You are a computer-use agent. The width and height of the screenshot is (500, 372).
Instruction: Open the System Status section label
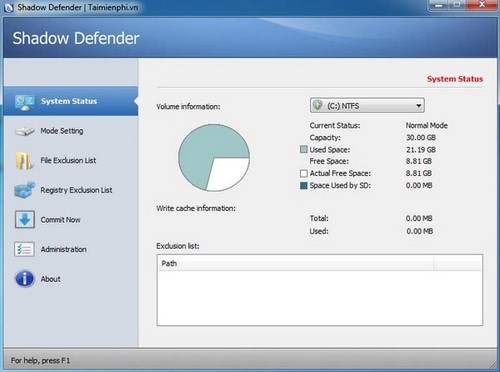(x=69, y=101)
